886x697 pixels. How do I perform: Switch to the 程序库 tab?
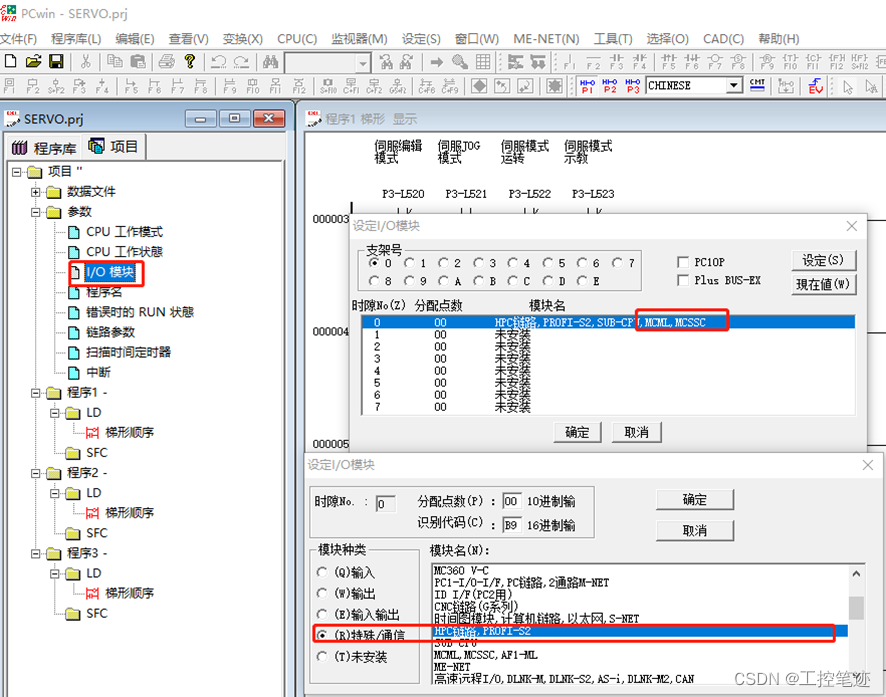(44, 148)
